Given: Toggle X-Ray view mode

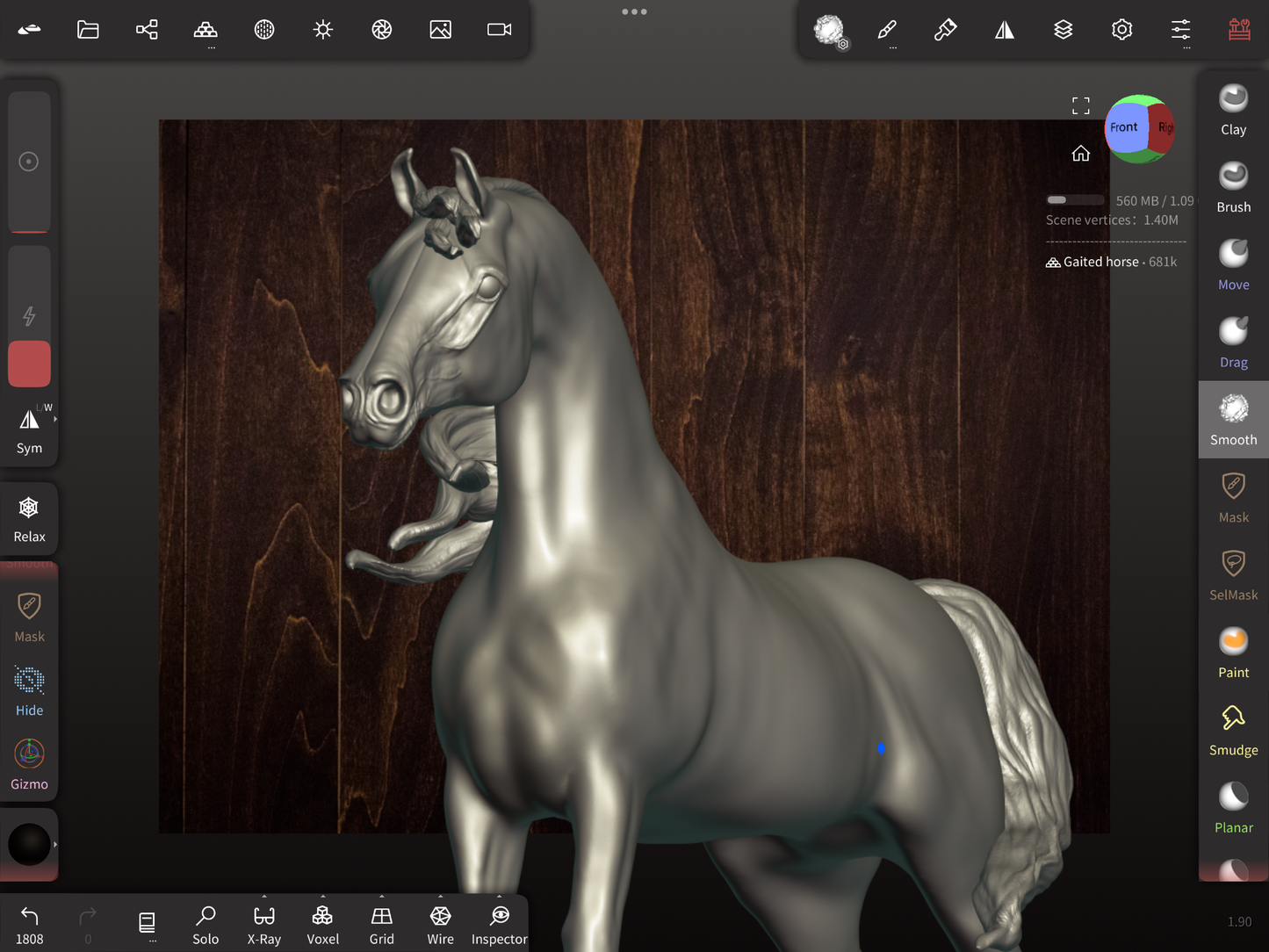Looking at the screenshot, I should (263, 925).
